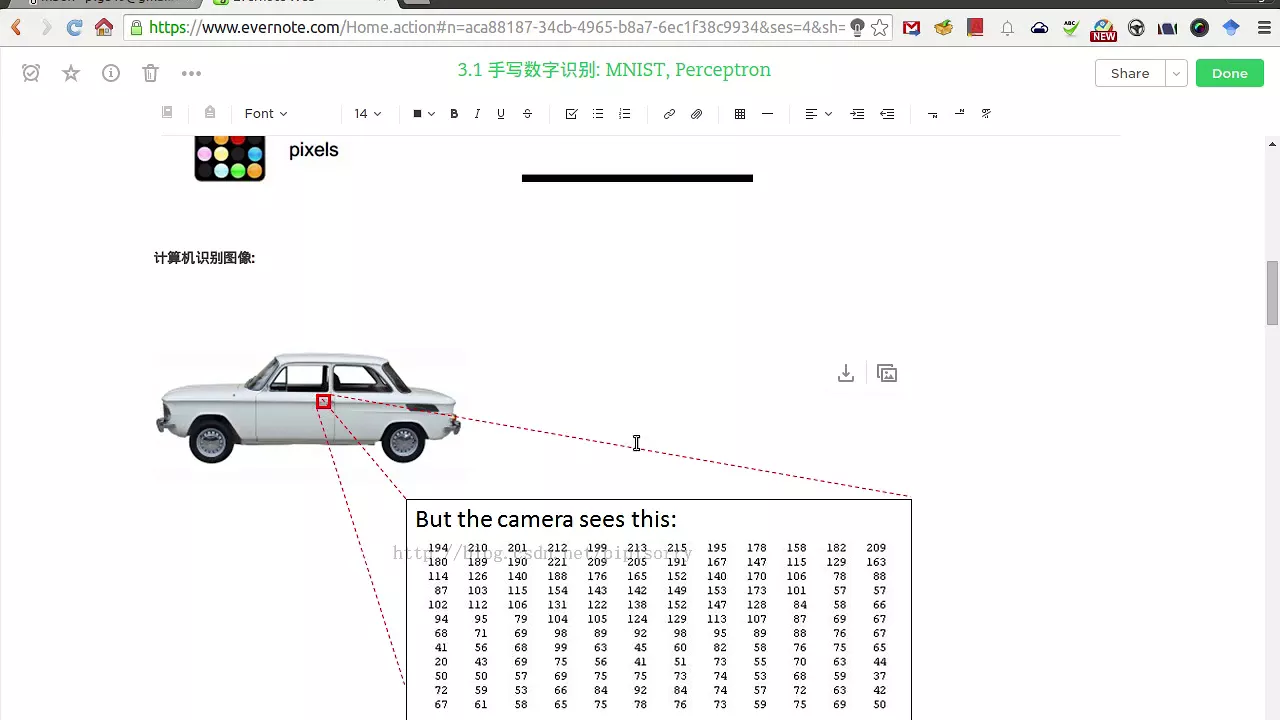This screenshot has width=1280, height=720.
Task: Click the browser back arrow
Action: (16, 28)
